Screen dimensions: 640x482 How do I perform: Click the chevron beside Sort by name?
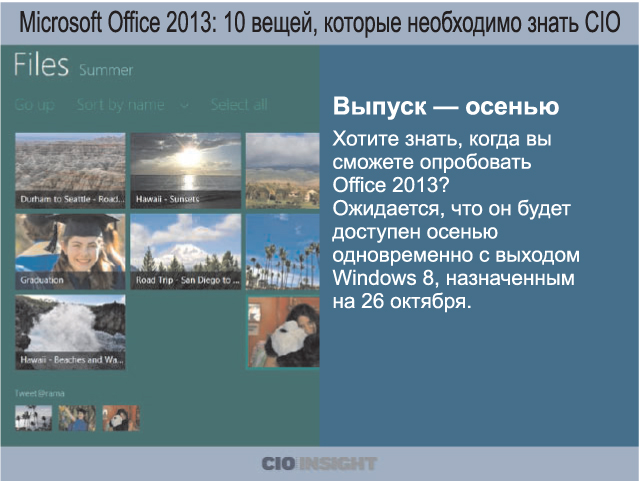[184, 106]
